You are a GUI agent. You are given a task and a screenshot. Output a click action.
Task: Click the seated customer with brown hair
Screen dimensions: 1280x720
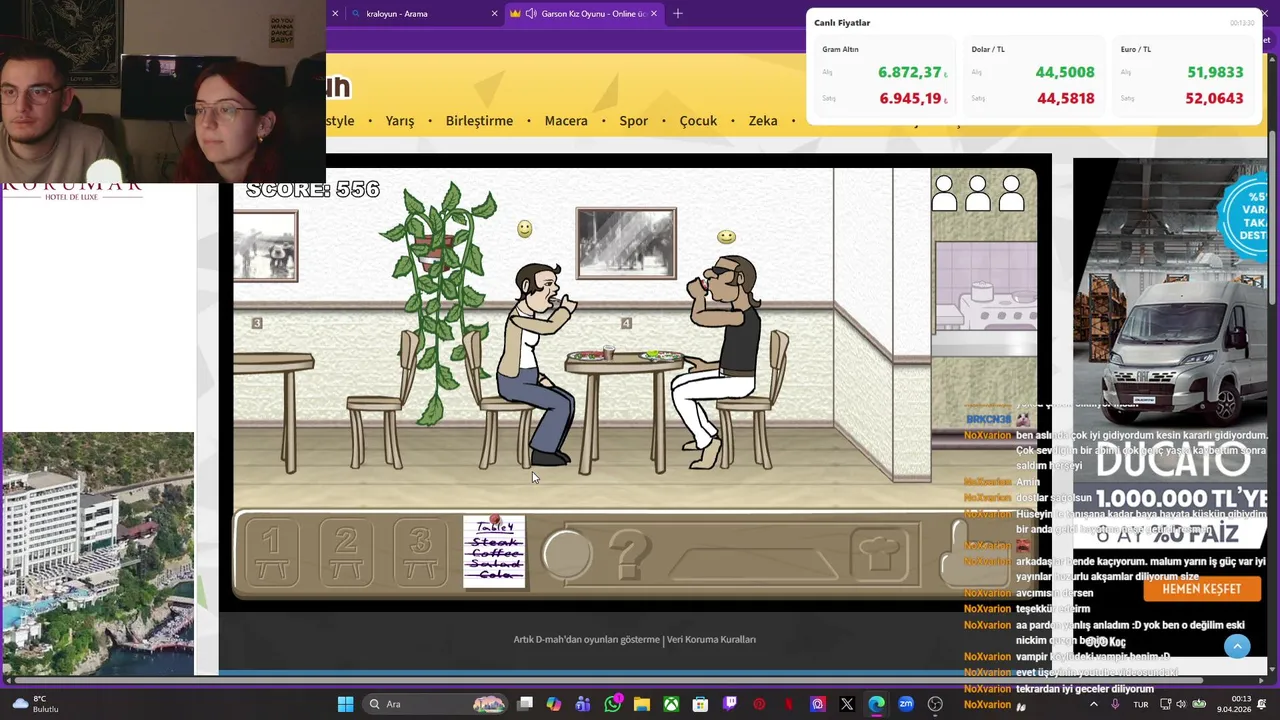(540, 365)
